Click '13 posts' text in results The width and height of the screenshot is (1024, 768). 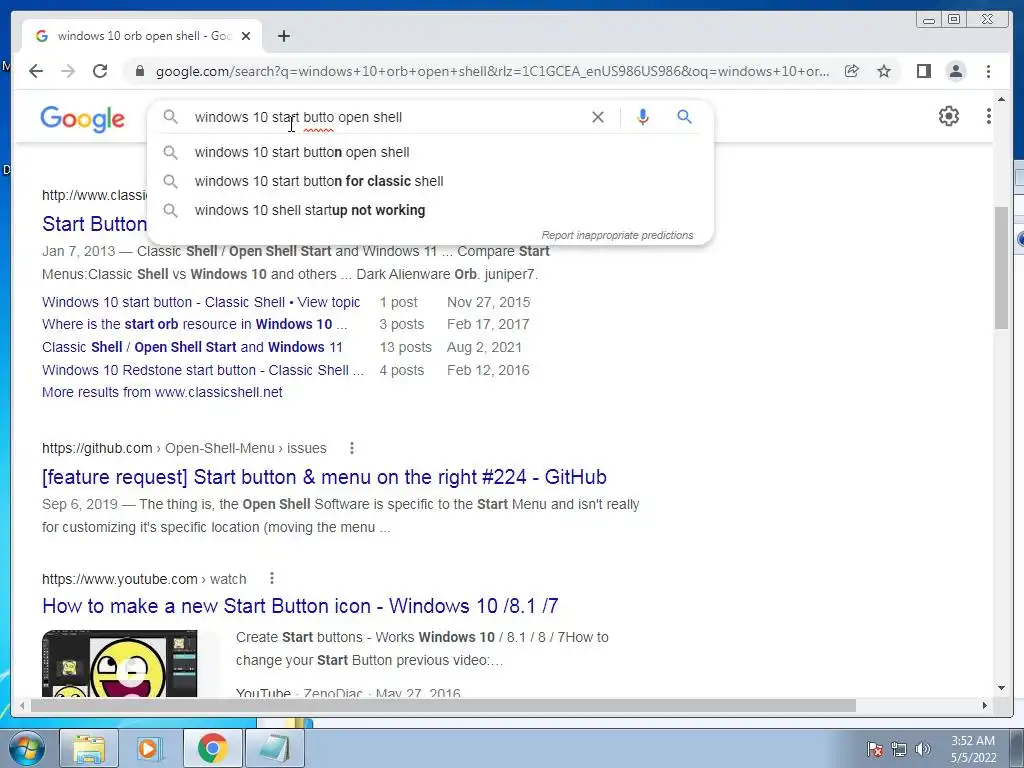click(406, 347)
